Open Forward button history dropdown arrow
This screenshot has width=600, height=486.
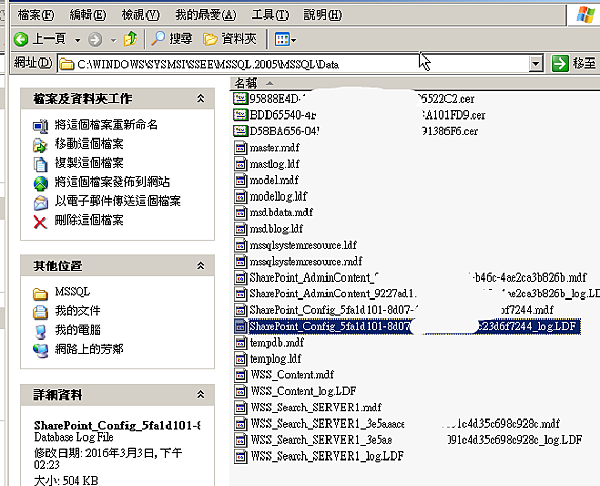point(113,40)
